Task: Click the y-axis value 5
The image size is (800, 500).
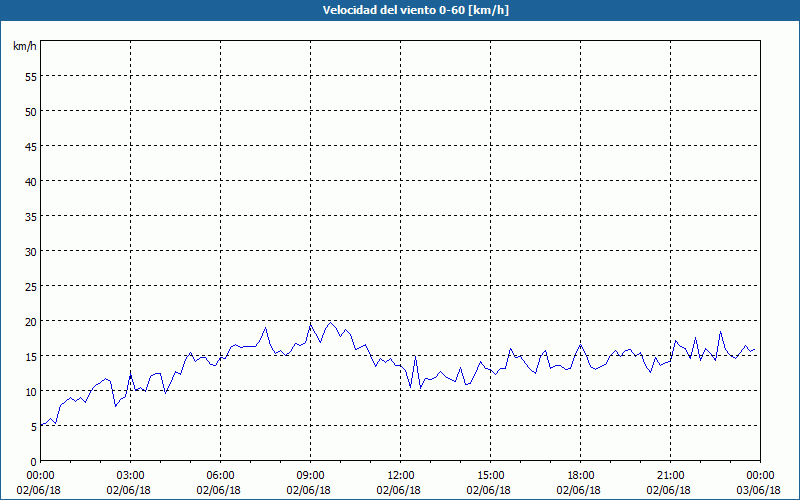Action: coord(34,427)
